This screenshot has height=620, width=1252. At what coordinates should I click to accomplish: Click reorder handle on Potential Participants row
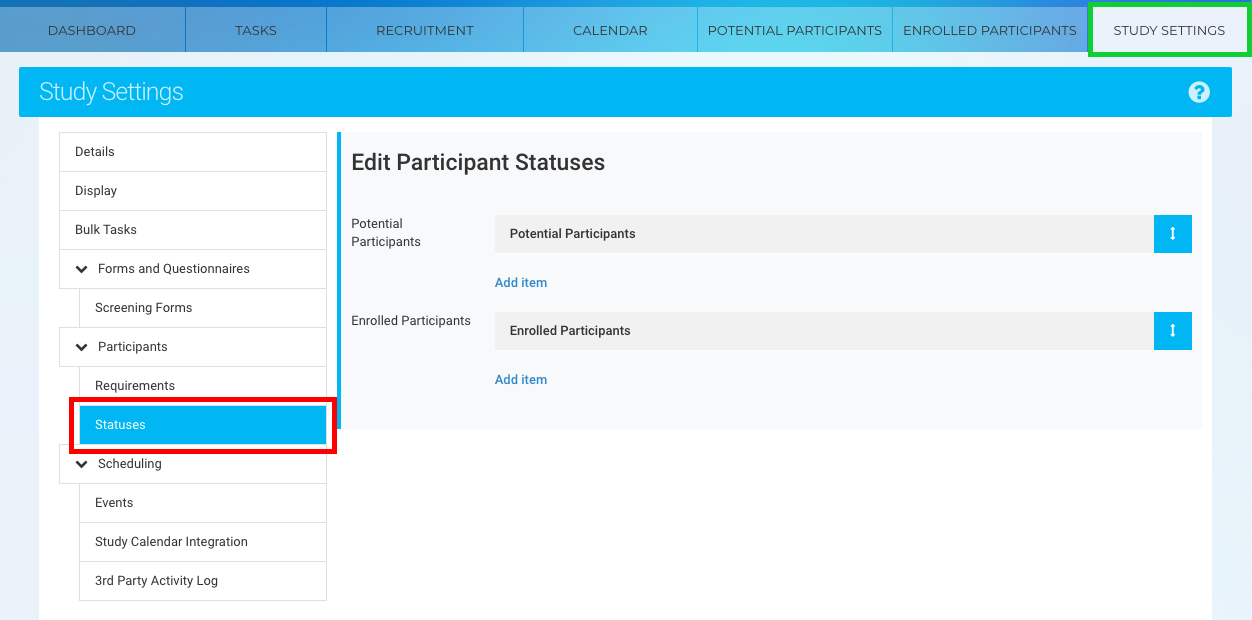1172,234
